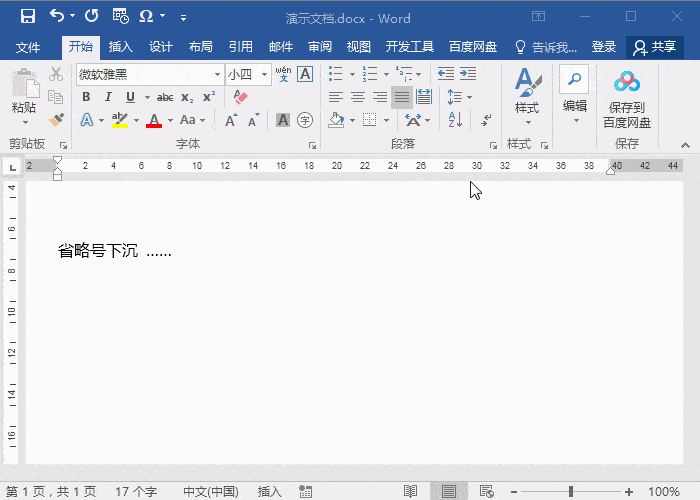Apply red font color A button
The width and height of the screenshot is (700, 500).
pyautogui.click(x=154, y=120)
